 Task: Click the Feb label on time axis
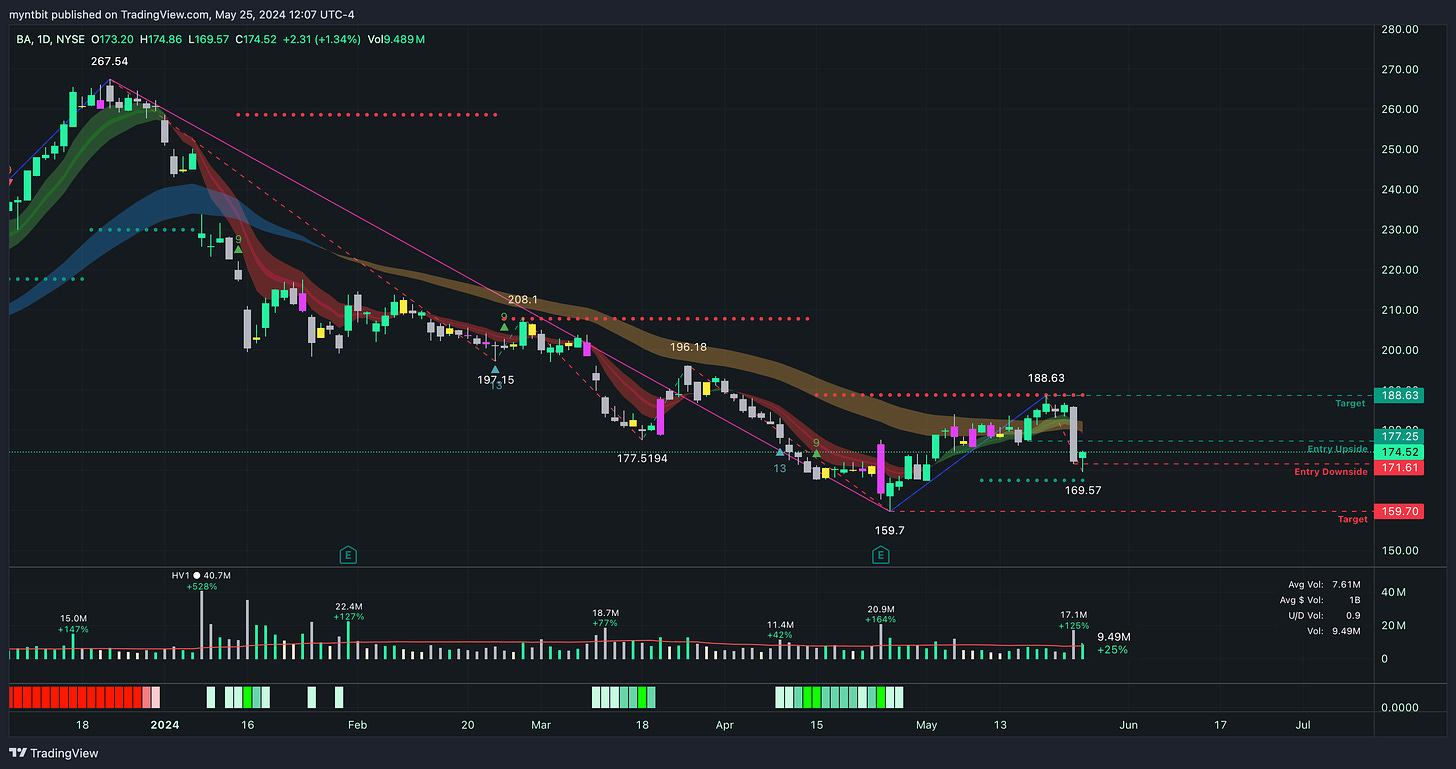point(357,725)
